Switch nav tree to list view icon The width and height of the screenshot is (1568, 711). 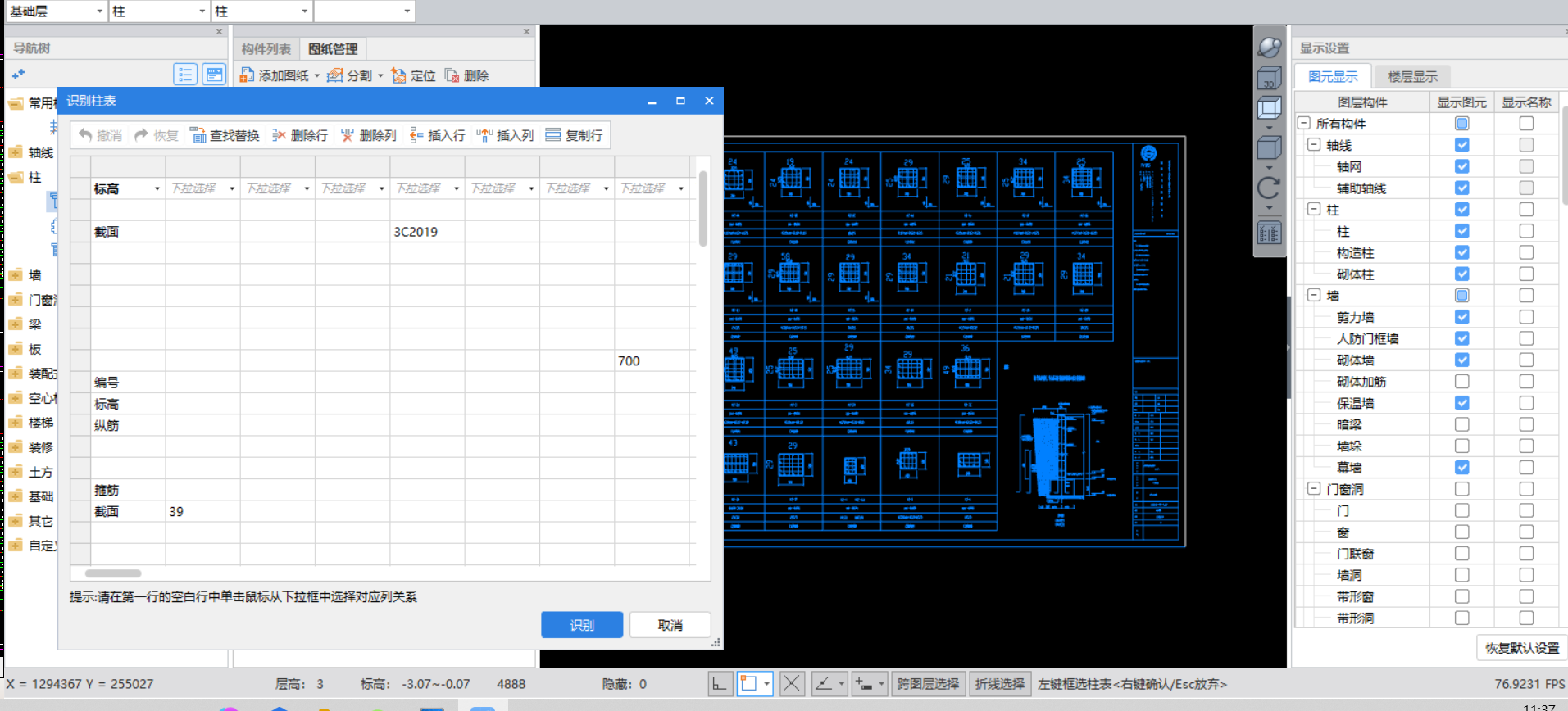(x=185, y=75)
